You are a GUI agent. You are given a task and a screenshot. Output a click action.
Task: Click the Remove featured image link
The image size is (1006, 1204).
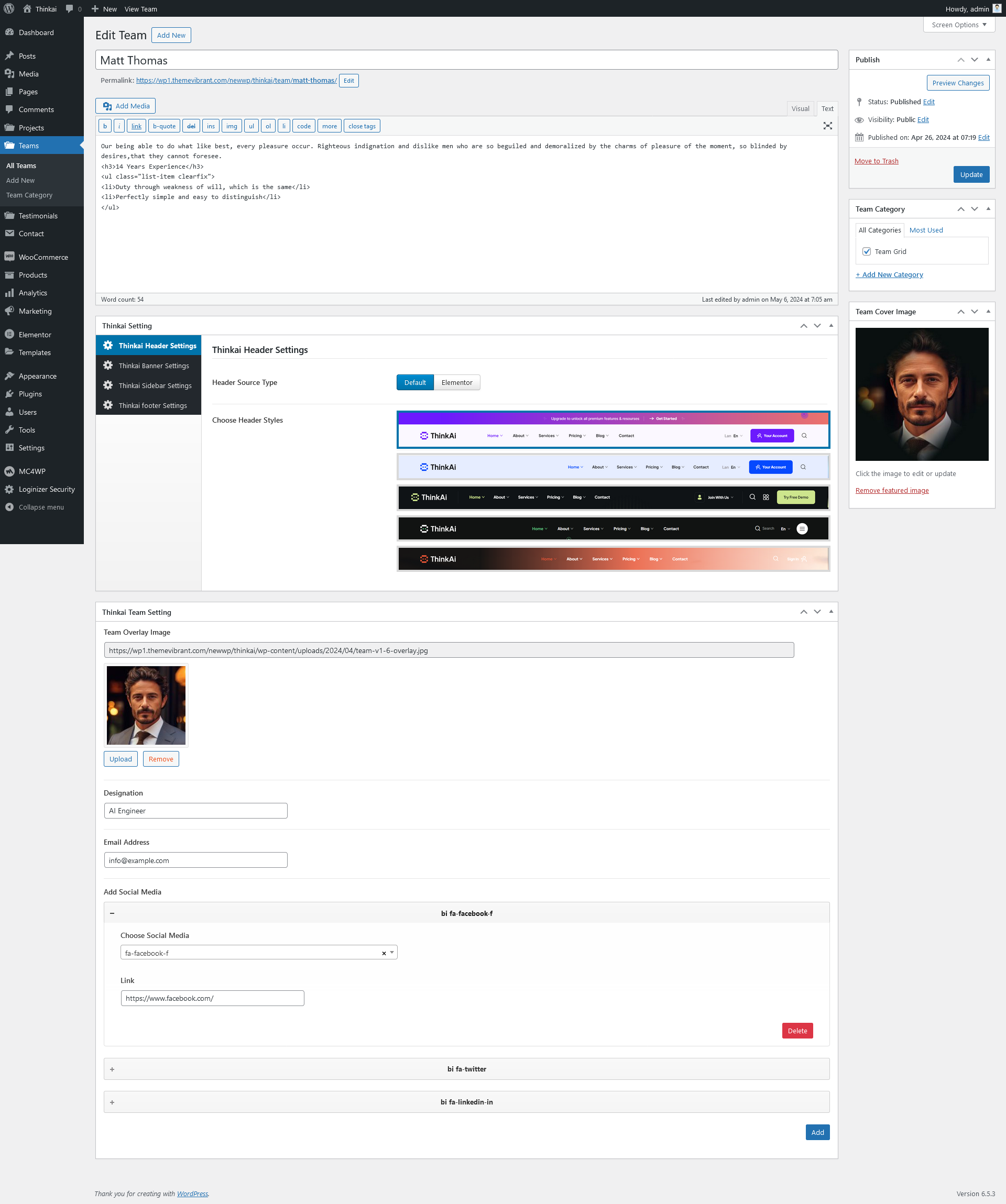[892, 490]
